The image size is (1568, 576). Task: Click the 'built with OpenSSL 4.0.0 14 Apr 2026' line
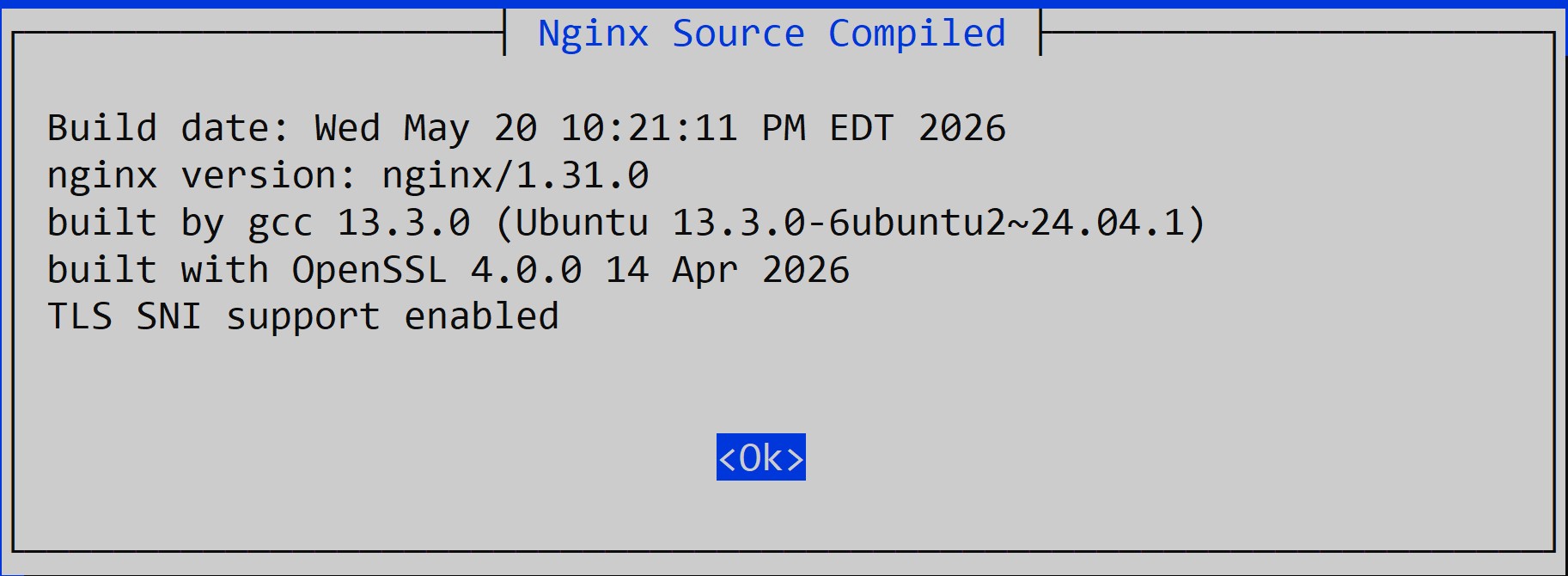tap(448, 271)
